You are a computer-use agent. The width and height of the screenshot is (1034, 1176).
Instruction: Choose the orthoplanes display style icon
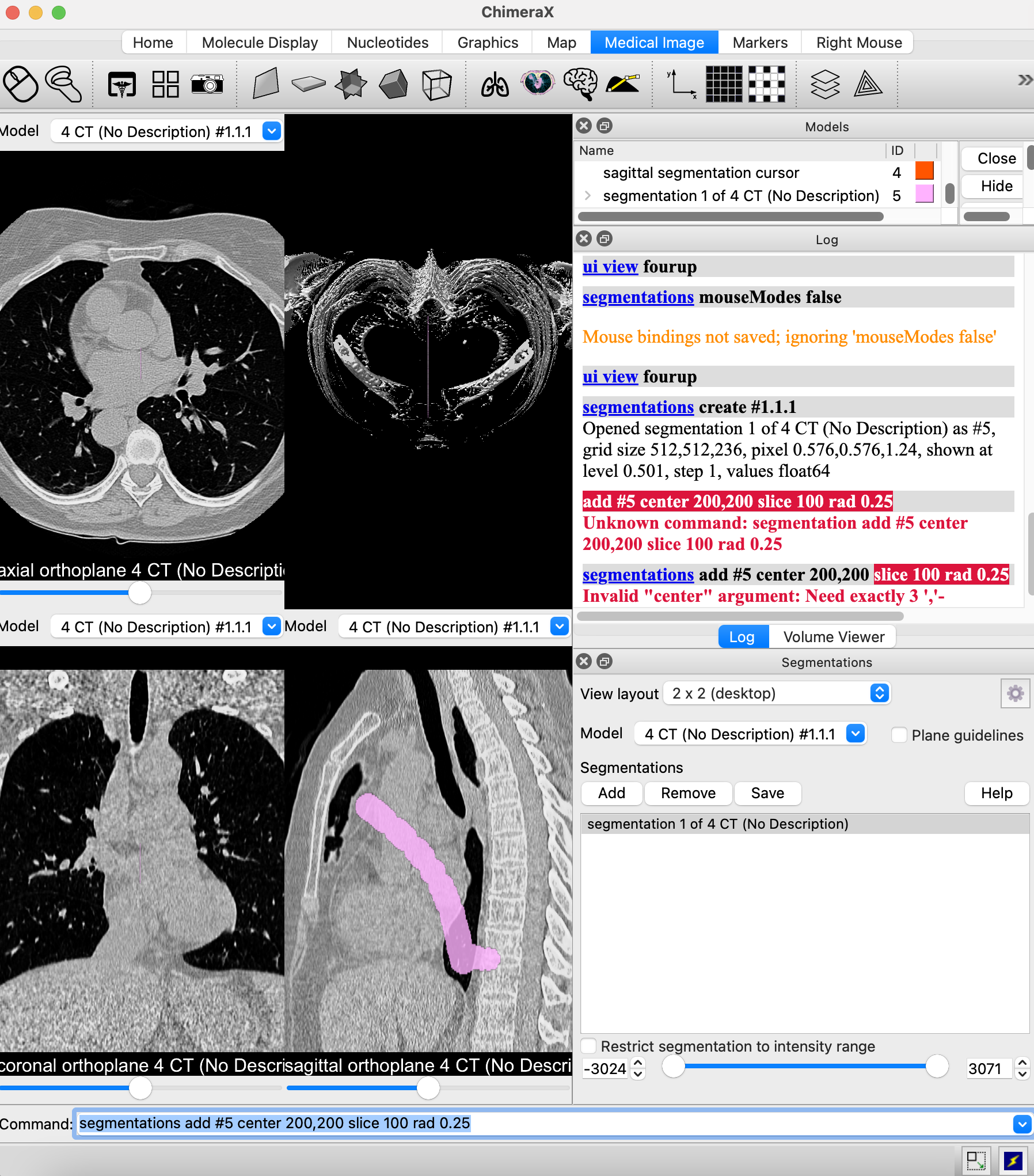[351, 85]
